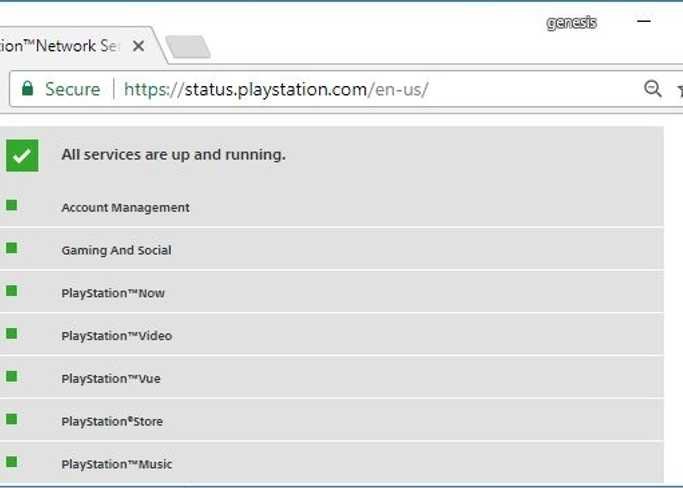Click green status square beside Account Management

point(12,205)
